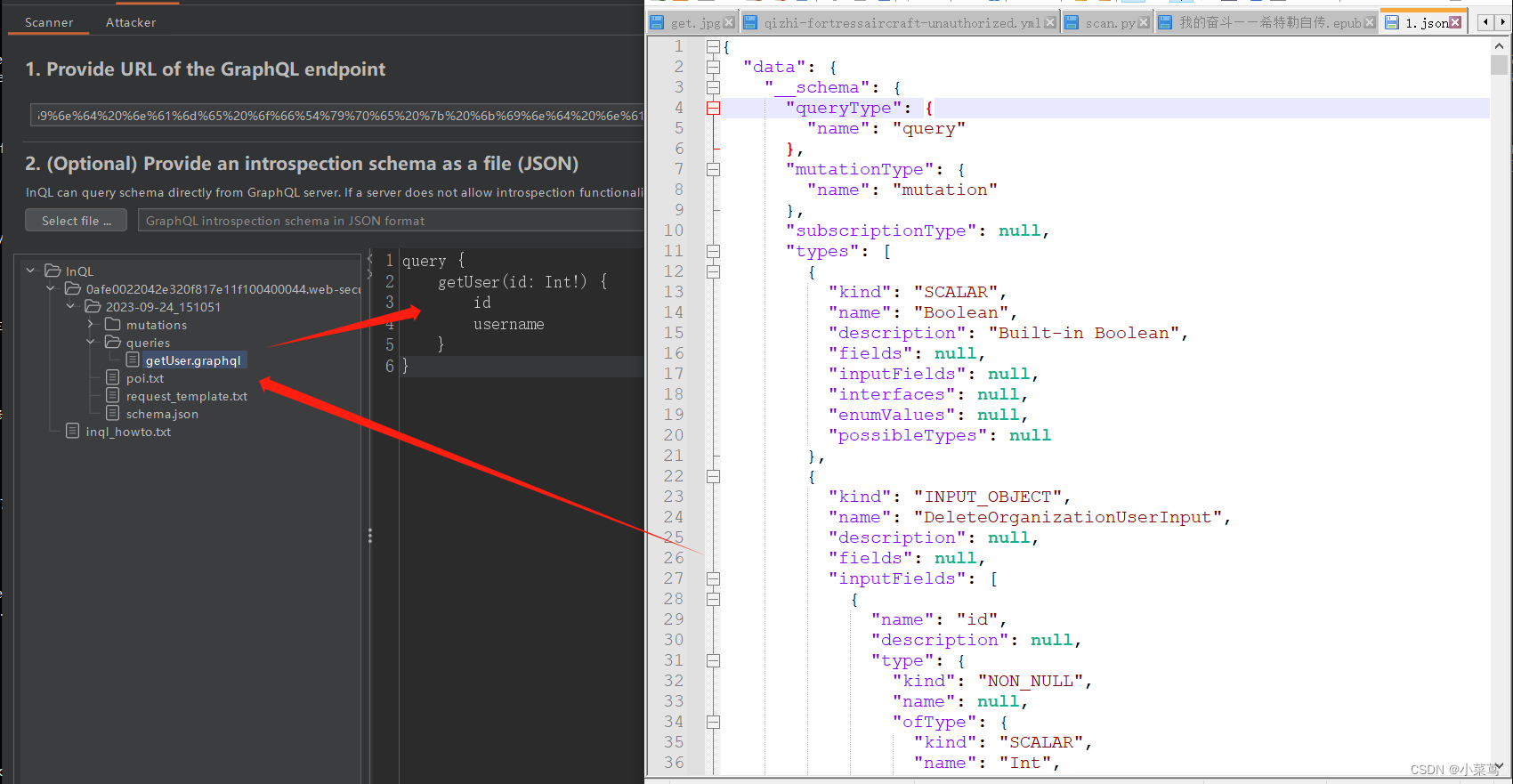Close the get.jpg tab
The width and height of the screenshot is (1513, 784).
click(729, 22)
